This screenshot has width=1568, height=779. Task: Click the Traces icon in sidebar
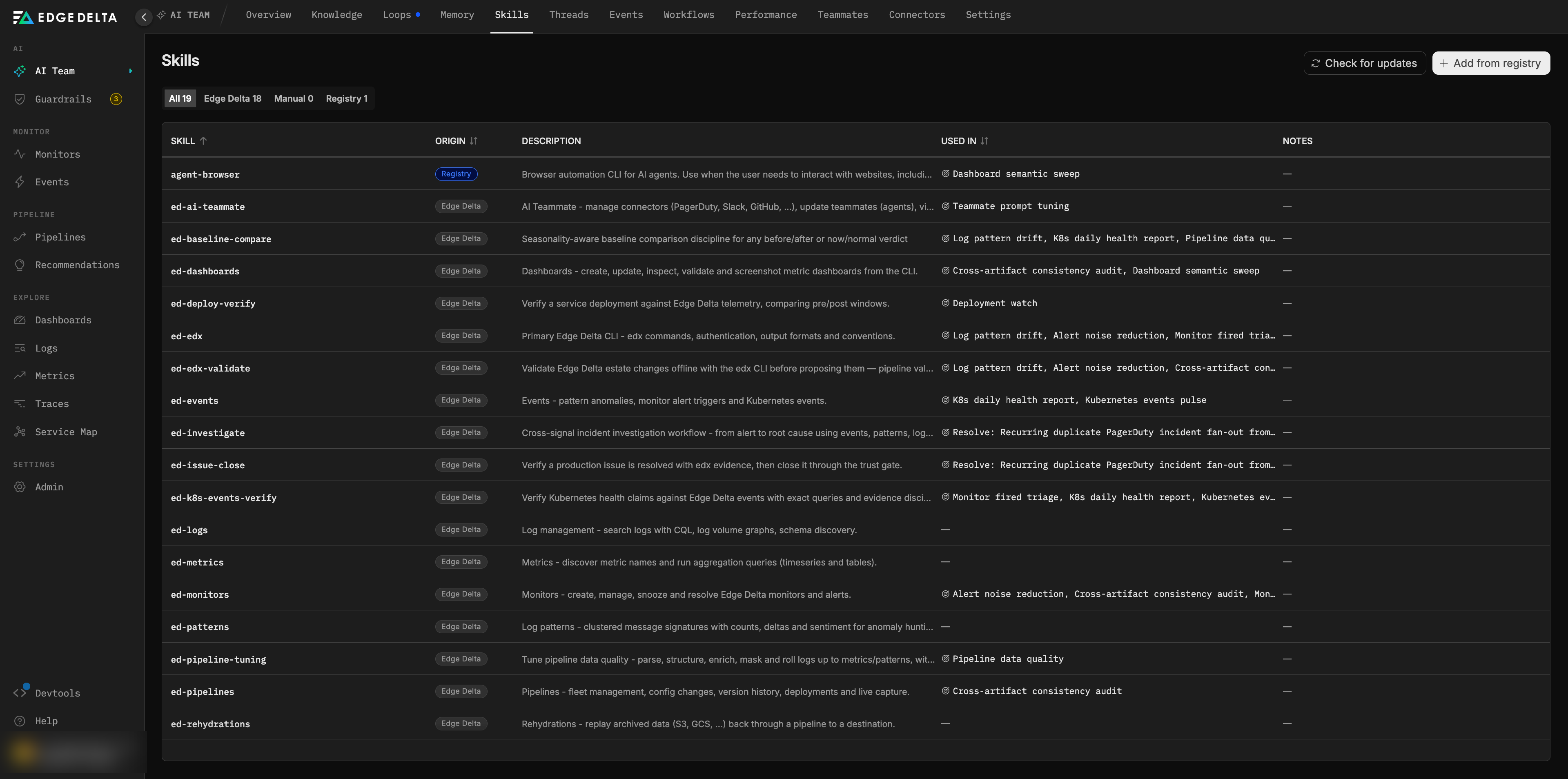[x=20, y=403]
